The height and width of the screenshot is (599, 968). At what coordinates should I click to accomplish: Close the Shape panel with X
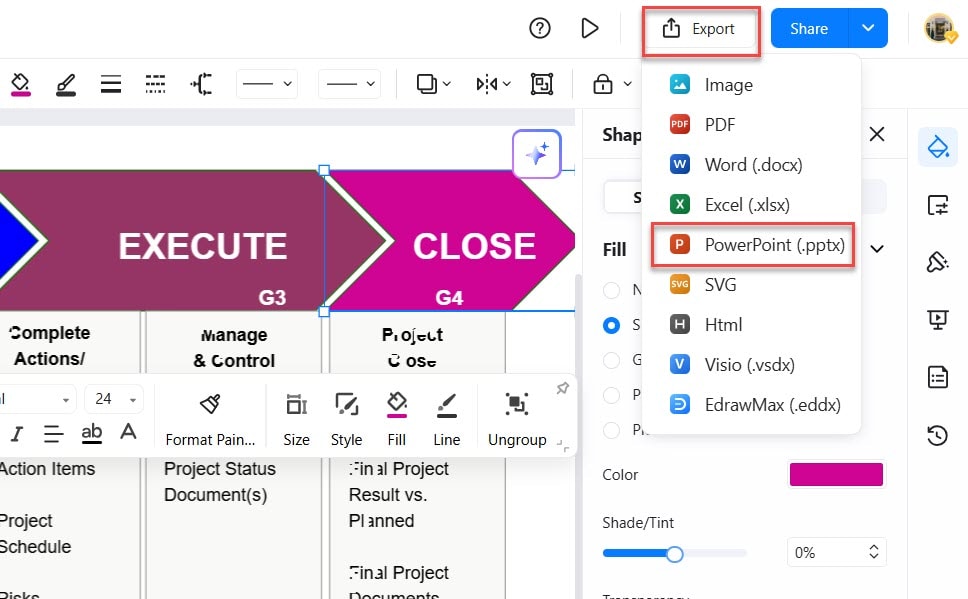877,134
